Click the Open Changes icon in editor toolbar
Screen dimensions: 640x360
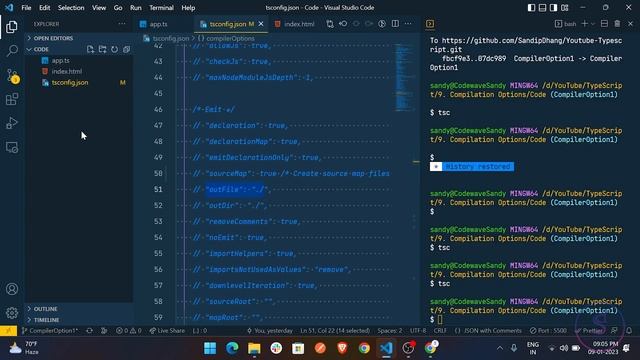point(330,24)
